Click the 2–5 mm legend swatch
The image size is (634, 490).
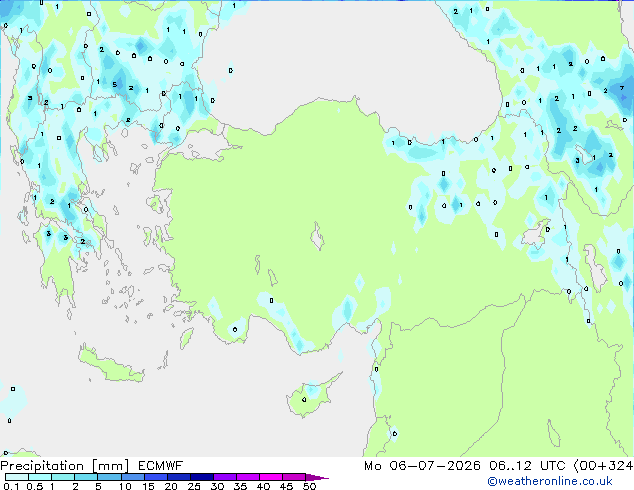[86, 477]
